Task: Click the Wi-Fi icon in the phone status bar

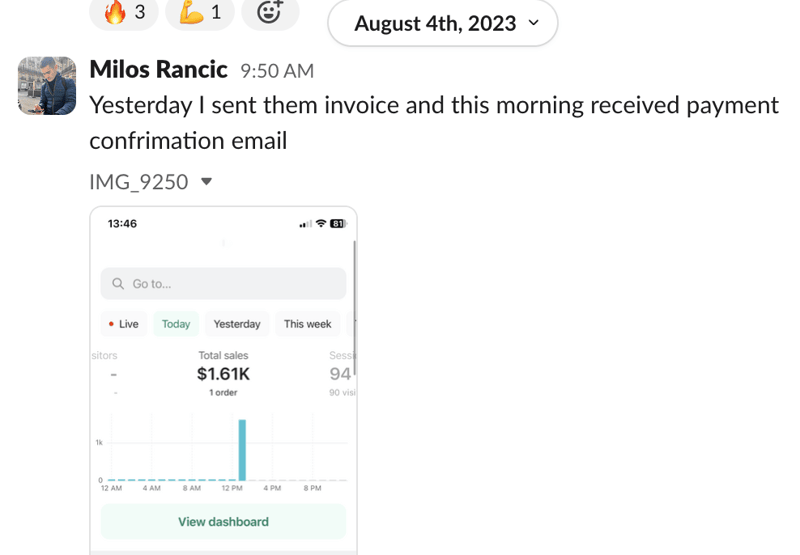Action: point(321,223)
